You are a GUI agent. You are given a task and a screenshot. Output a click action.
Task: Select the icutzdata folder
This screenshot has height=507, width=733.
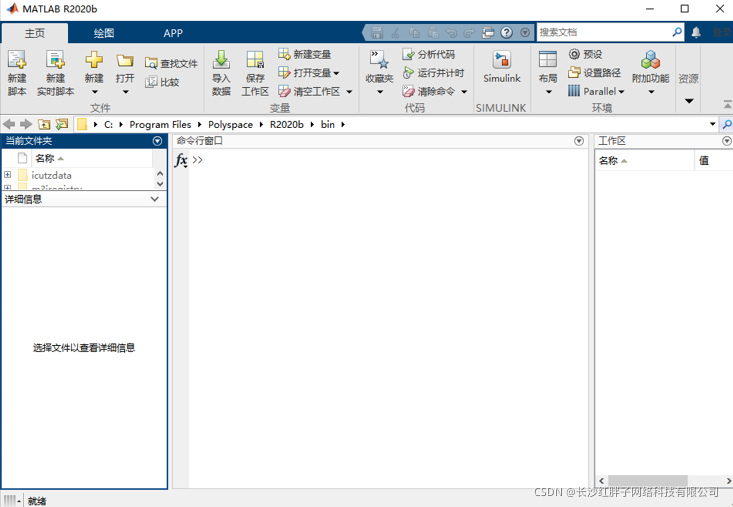[x=51, y=175]
